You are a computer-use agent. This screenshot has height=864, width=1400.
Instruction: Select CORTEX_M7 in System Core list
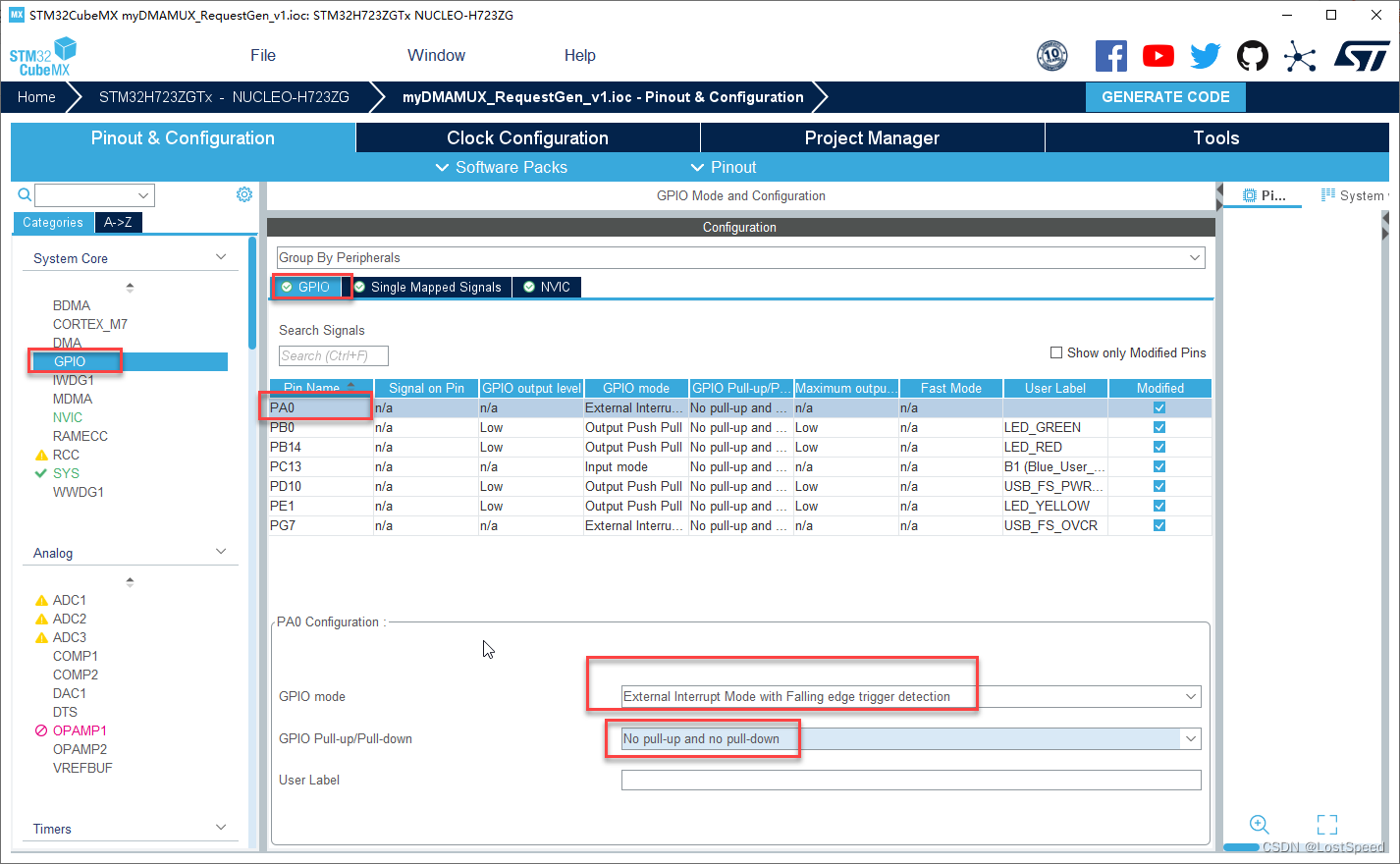(90, 324)
